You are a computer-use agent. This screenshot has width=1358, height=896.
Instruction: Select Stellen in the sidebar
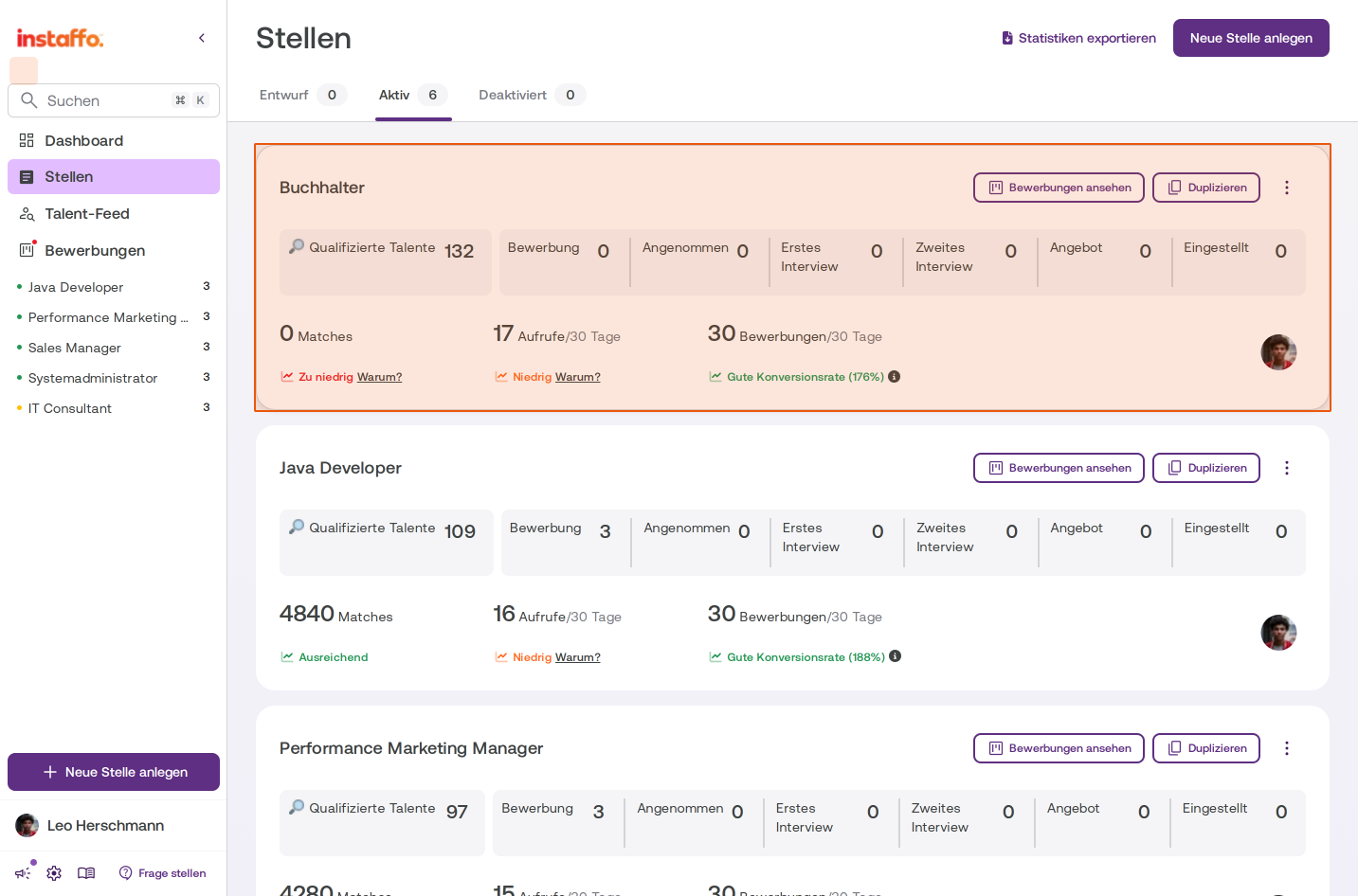(x=114, y=177)
